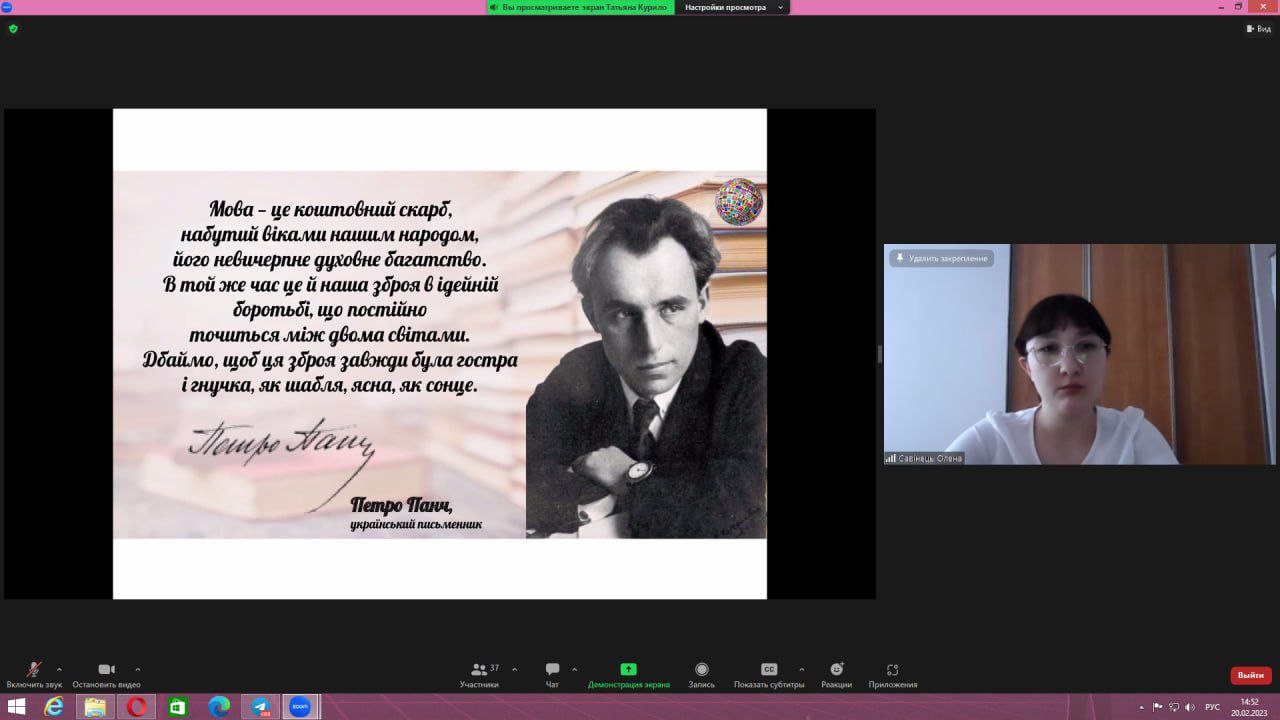Open the Настройки просмотра dropdown menu

[733, 7]
